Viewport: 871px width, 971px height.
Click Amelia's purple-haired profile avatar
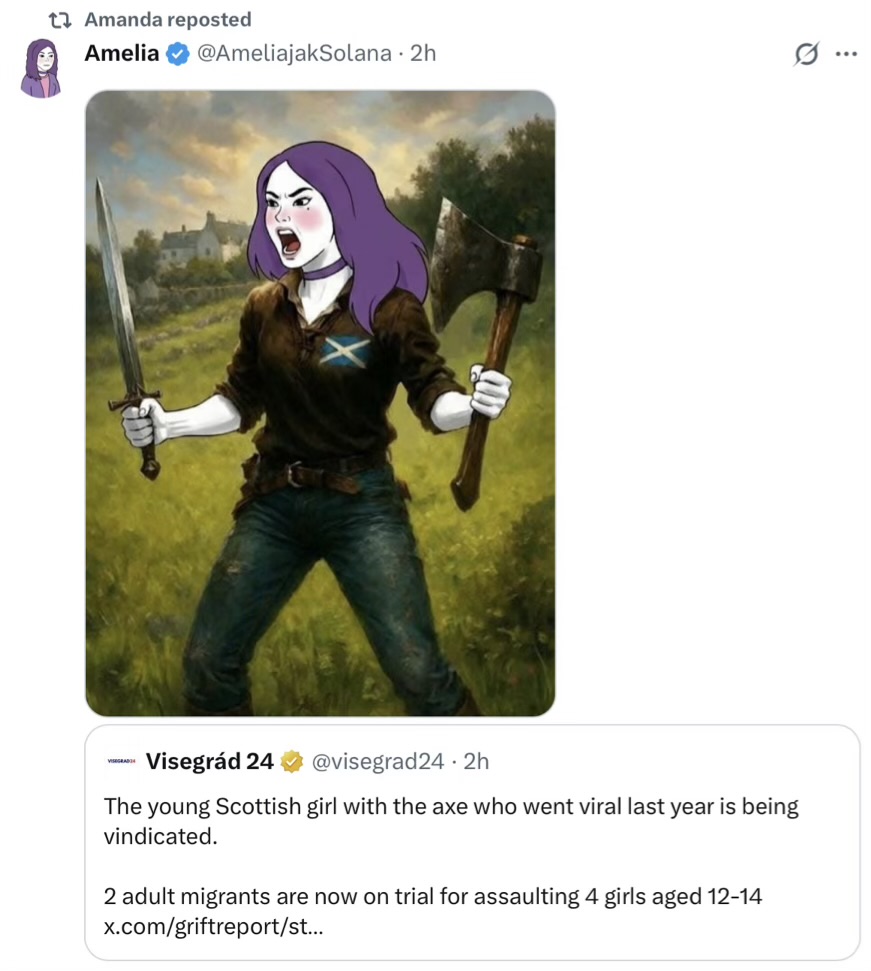[41, 68]
